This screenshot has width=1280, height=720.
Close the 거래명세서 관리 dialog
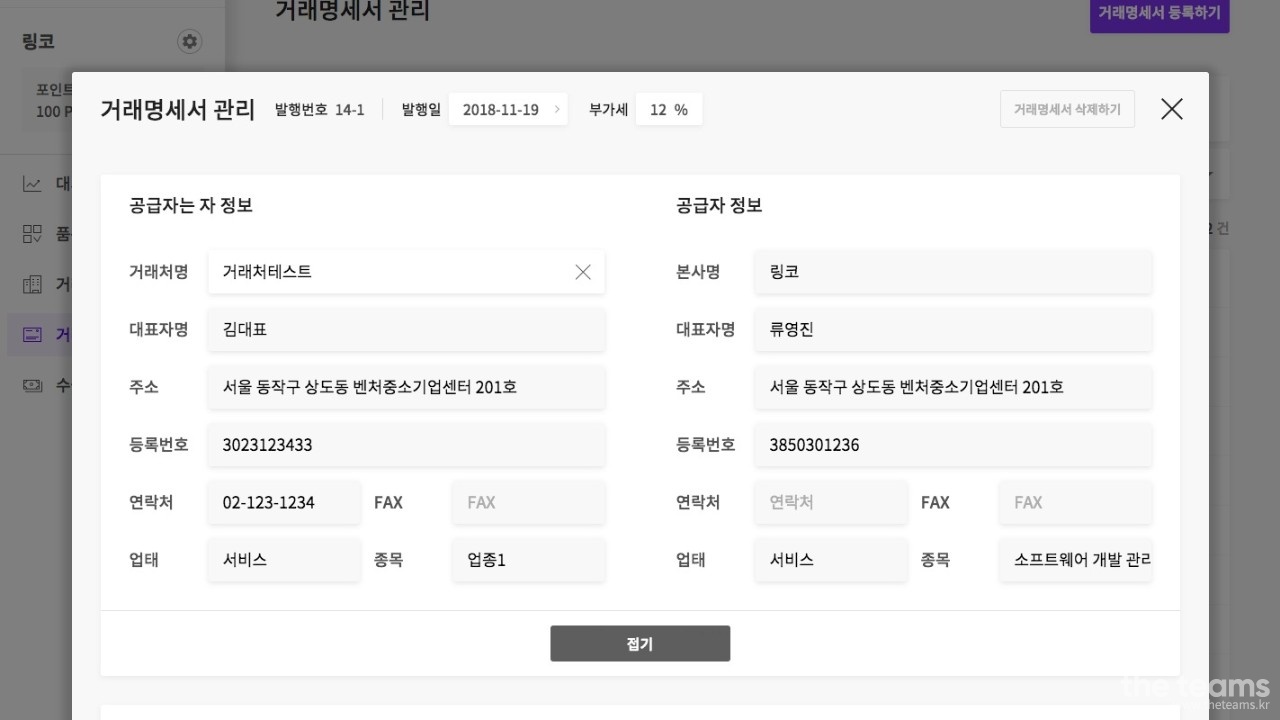click(x=1171, y=109)
